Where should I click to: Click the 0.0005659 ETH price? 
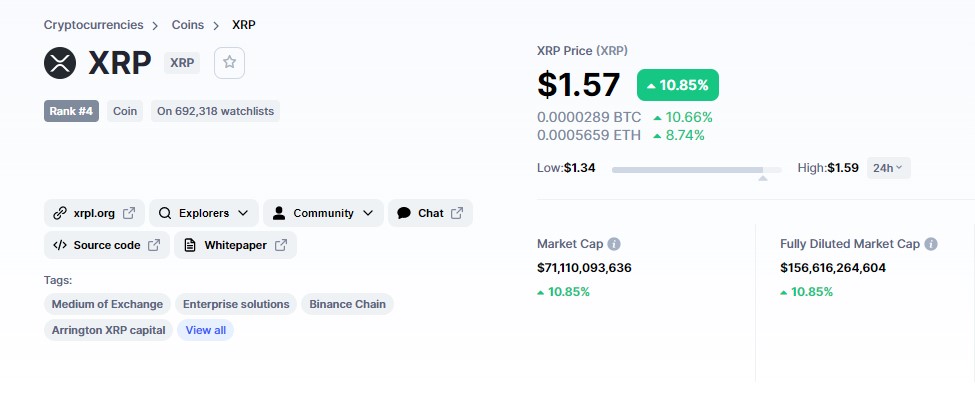click(589, 135)
